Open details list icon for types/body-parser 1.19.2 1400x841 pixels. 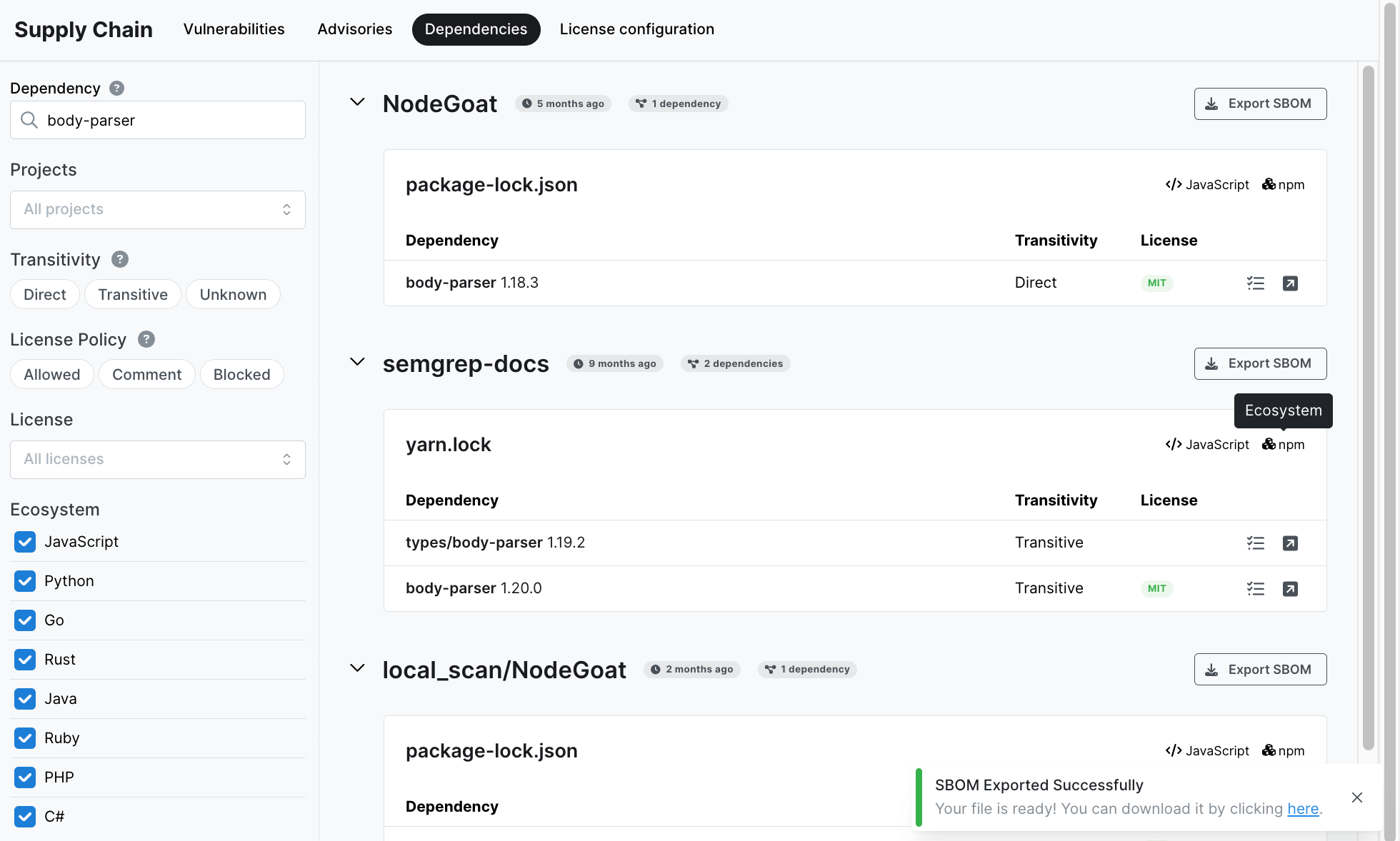tap(1255, 543)
